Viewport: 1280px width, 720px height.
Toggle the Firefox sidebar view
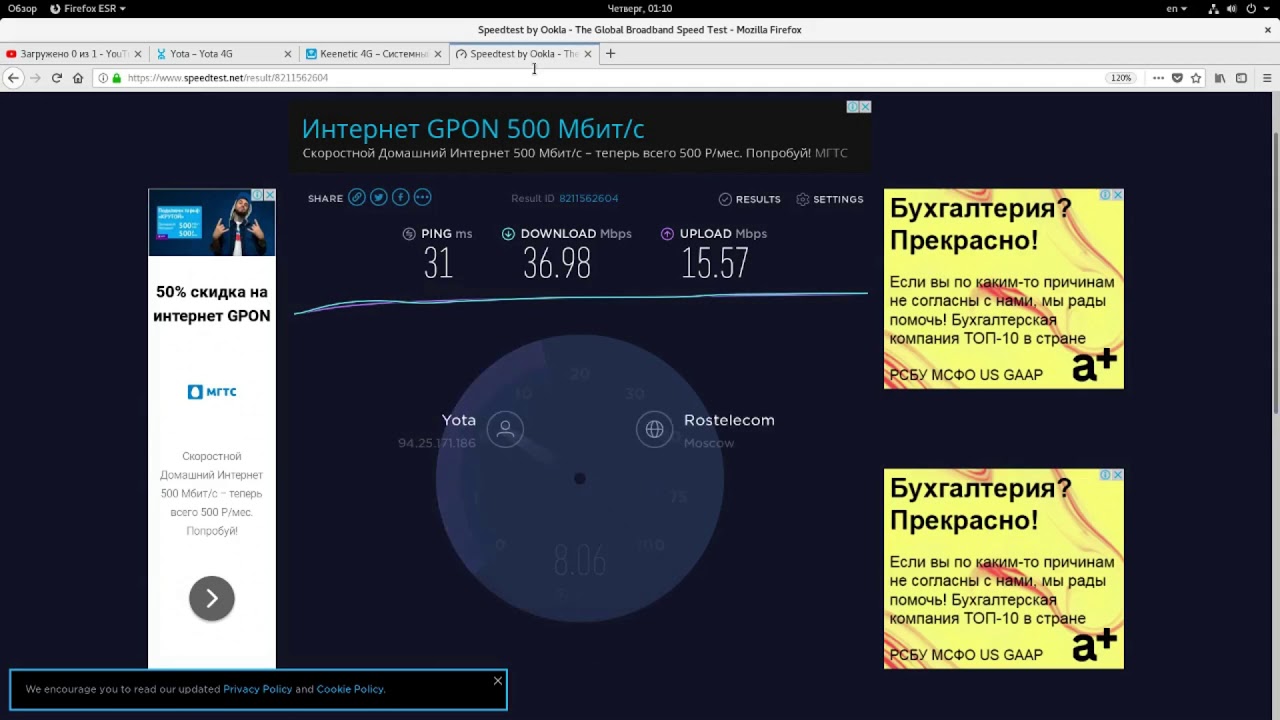(x=1241, y=77)
